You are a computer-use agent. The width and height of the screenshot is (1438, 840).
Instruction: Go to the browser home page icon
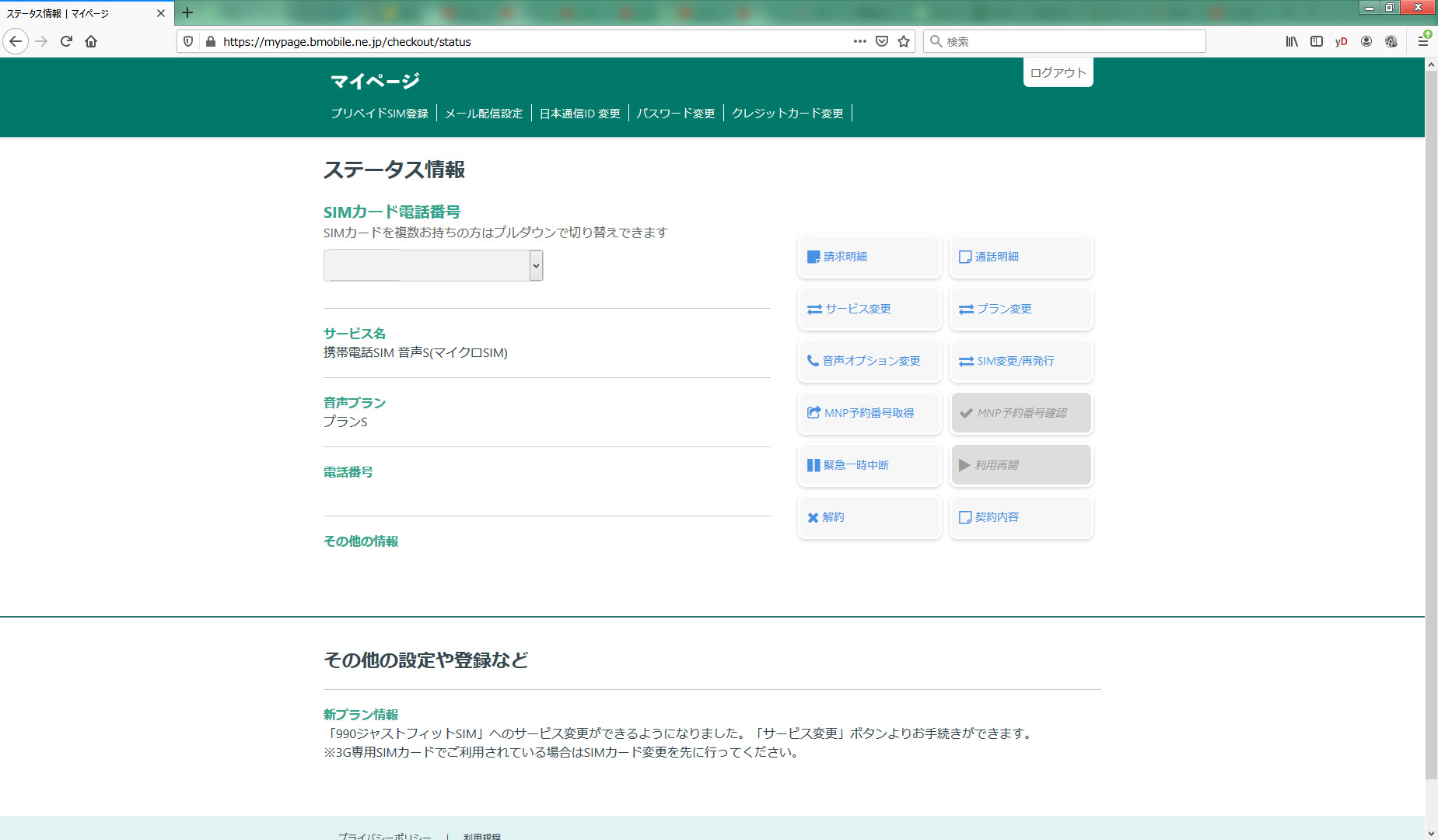(x=91, y=41)
